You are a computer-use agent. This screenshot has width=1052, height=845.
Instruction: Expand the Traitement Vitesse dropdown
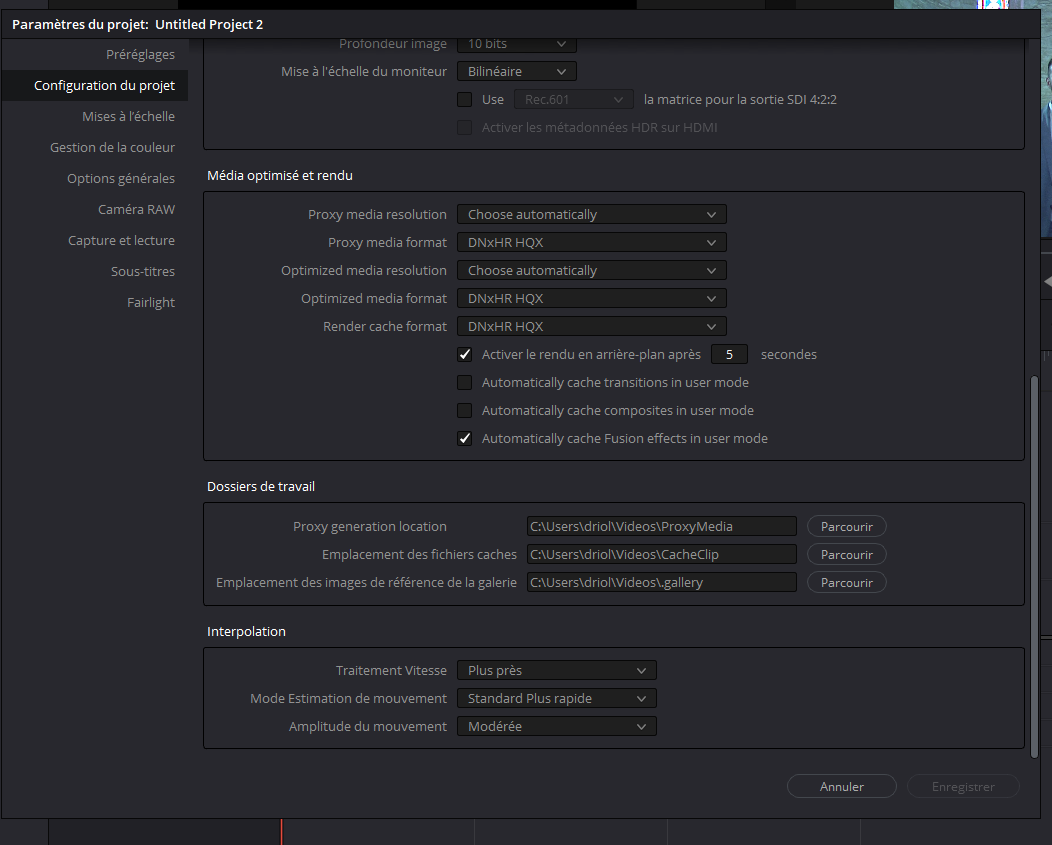(x=556, y=670)
